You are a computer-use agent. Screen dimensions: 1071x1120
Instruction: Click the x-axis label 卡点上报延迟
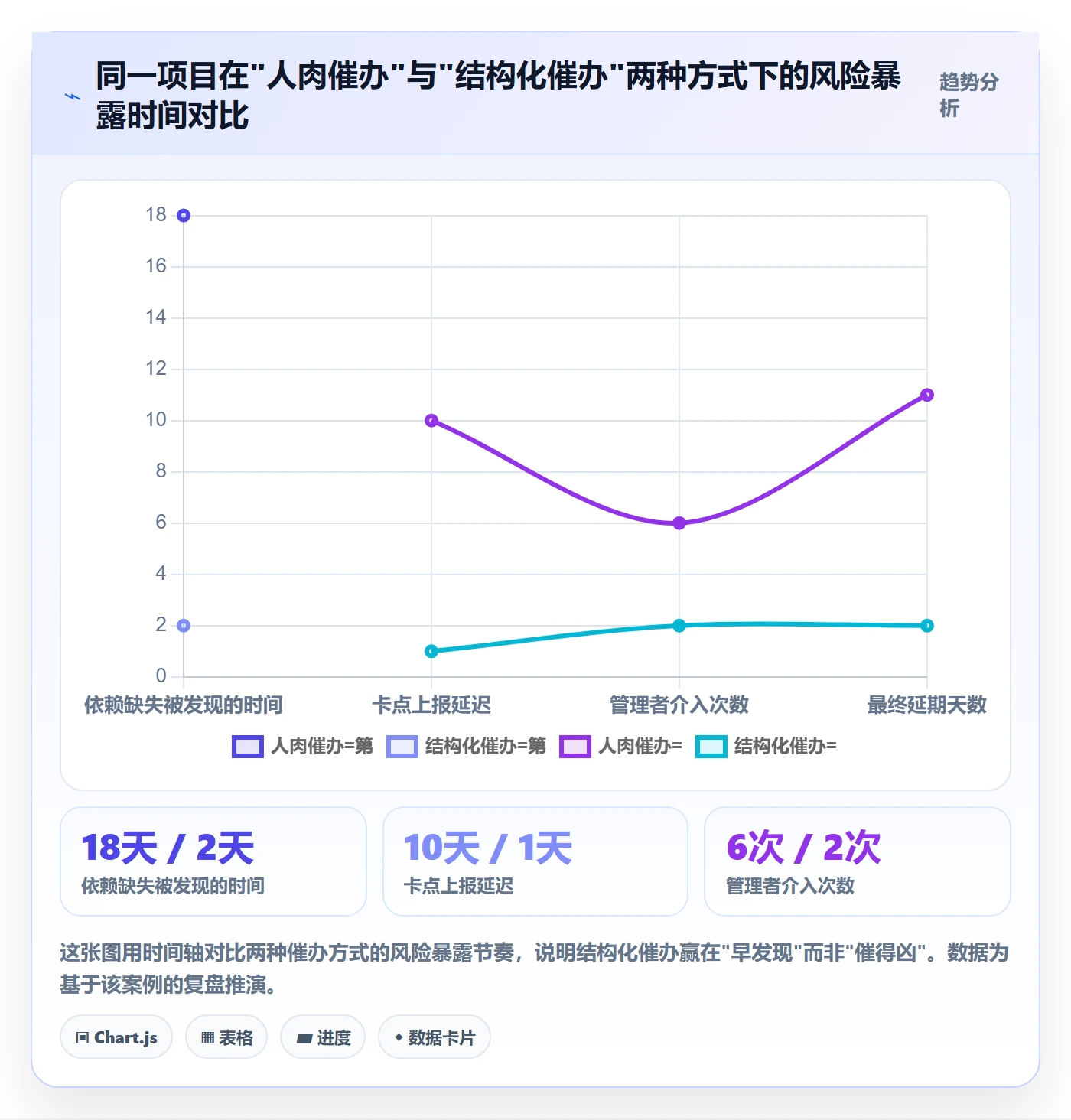pyautogui.click(x=431, y=705)
